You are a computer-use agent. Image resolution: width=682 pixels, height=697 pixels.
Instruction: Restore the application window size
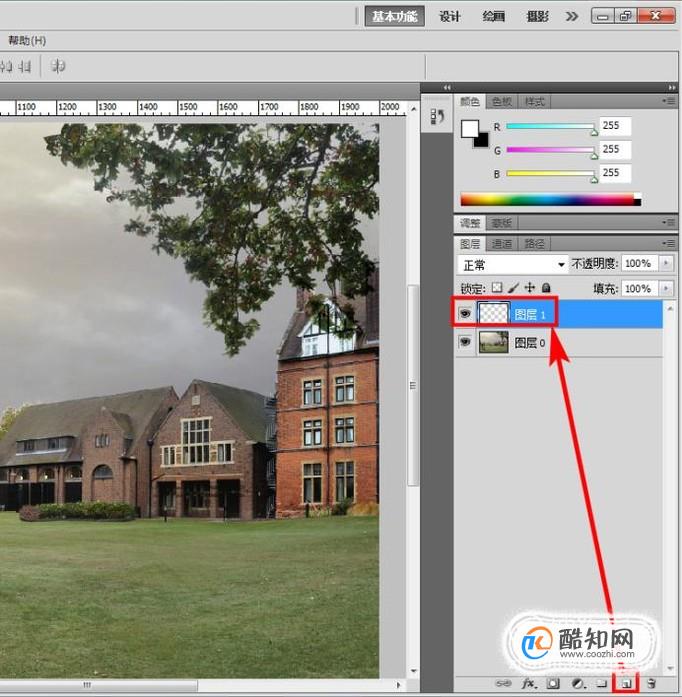tap(626, 16)
